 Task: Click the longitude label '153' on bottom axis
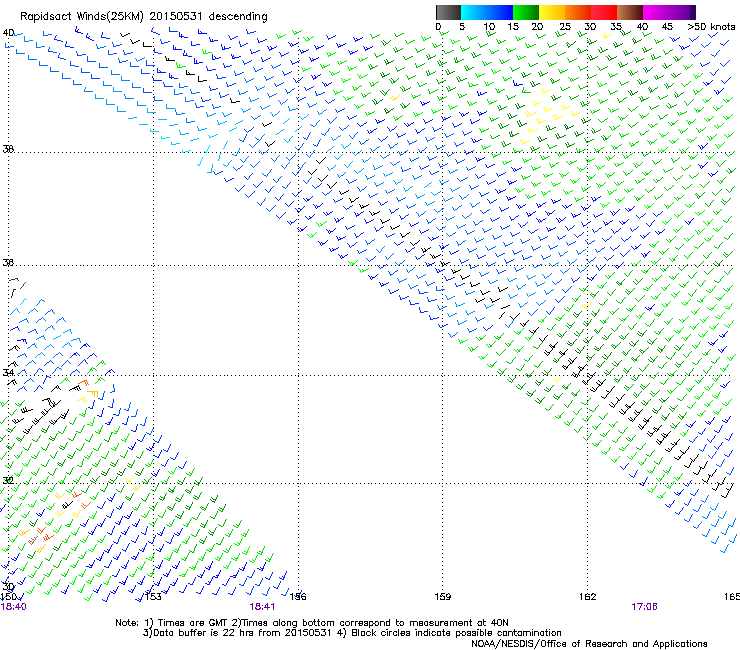[153, 597]
